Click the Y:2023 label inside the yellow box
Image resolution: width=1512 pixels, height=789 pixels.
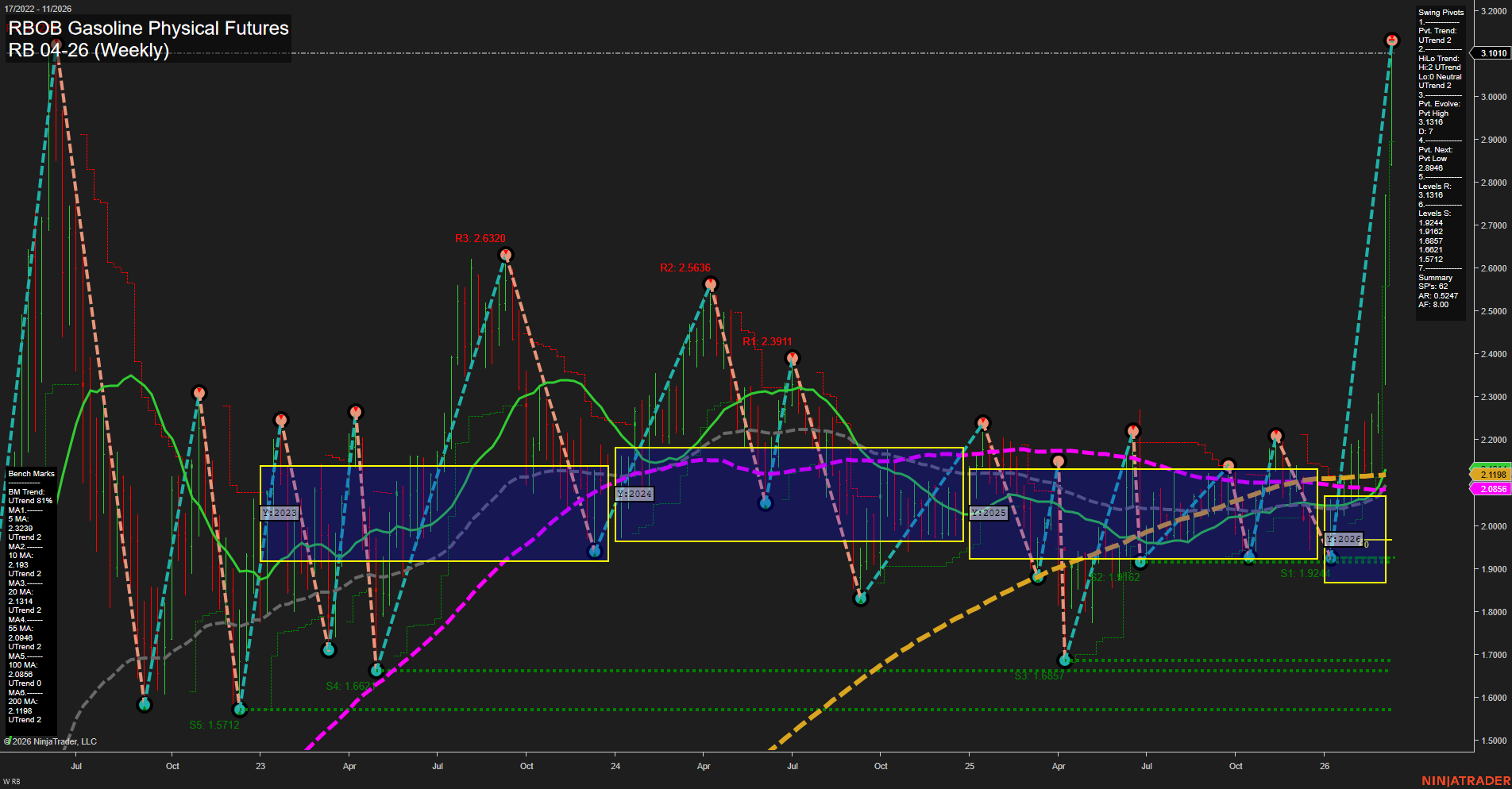pyautogui.click(x=280, y=513)
